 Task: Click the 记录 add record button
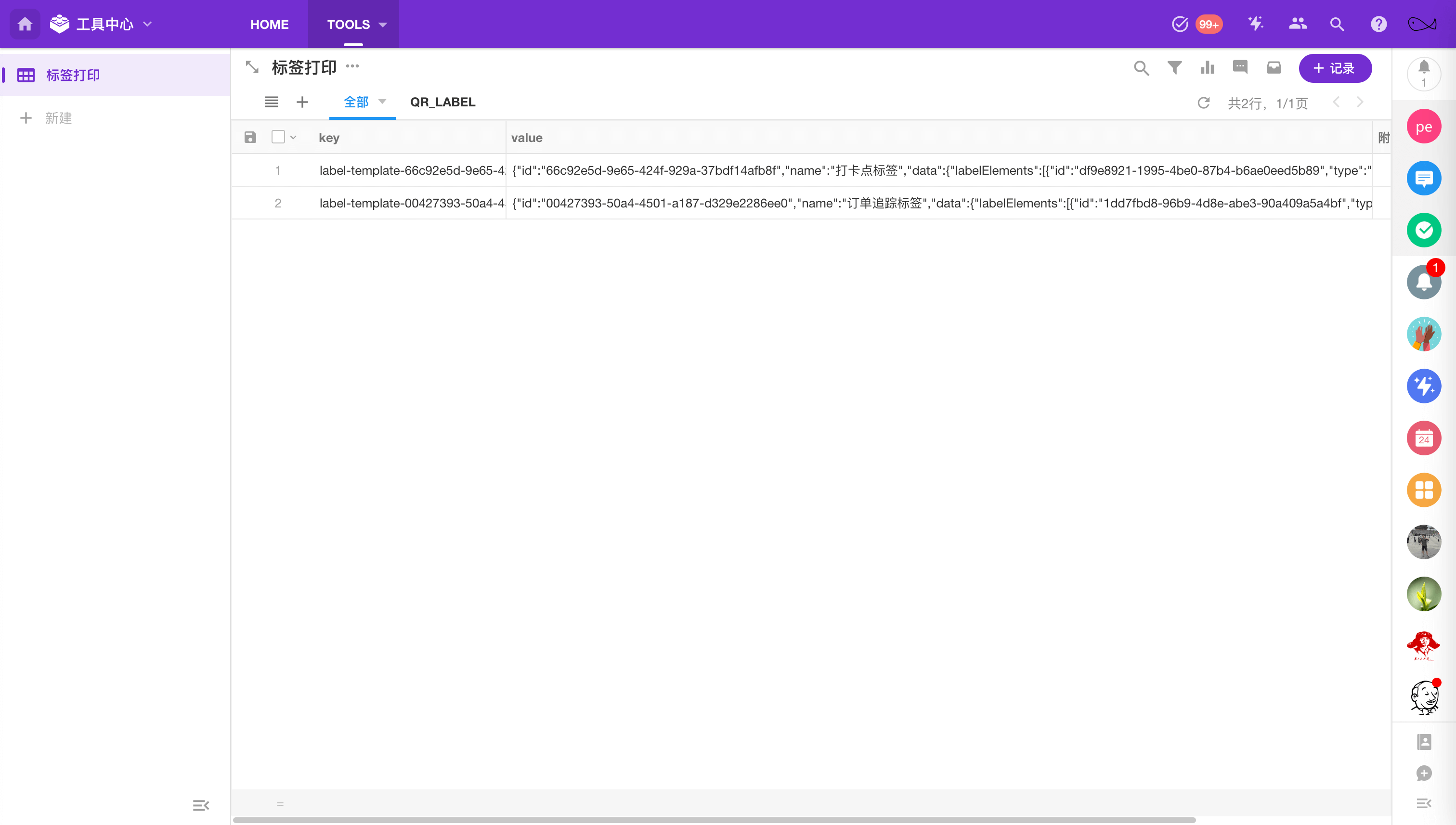(1335, 68)
